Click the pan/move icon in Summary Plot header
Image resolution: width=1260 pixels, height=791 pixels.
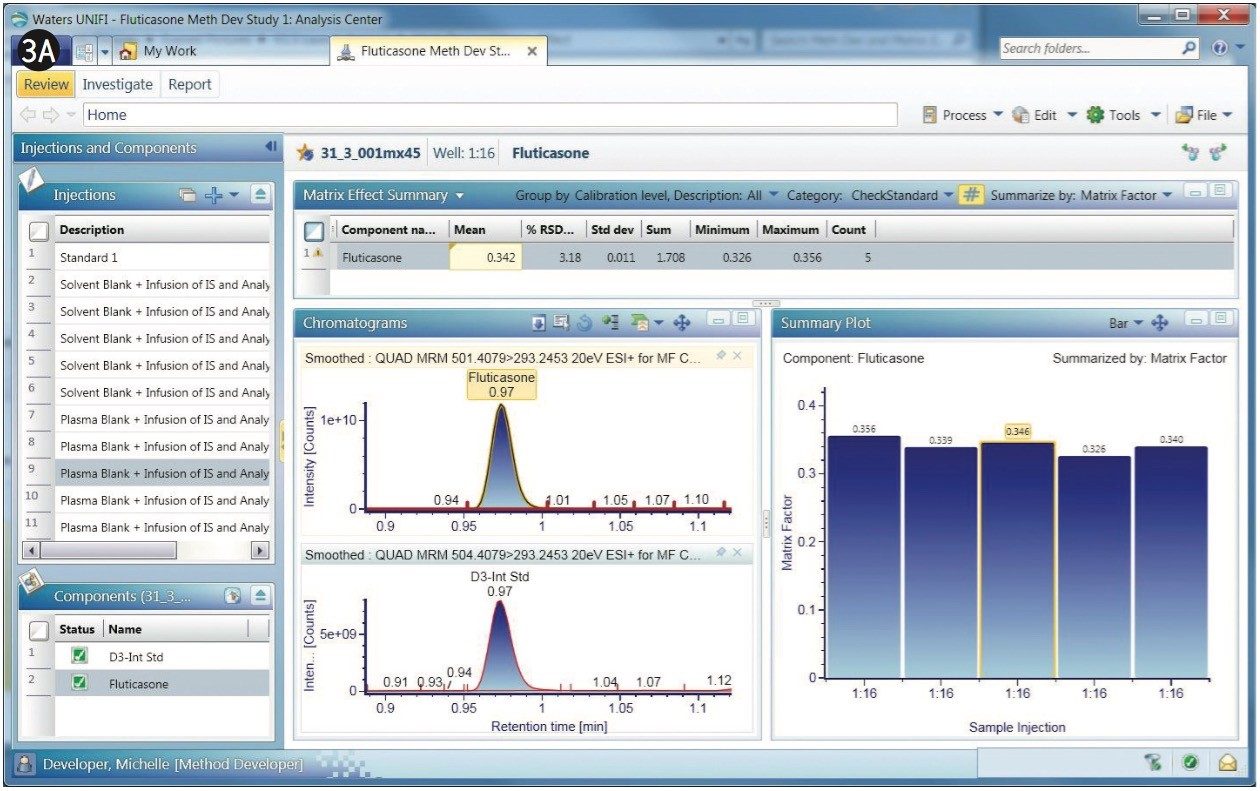pyautogui.click(x=1160, y=323)
